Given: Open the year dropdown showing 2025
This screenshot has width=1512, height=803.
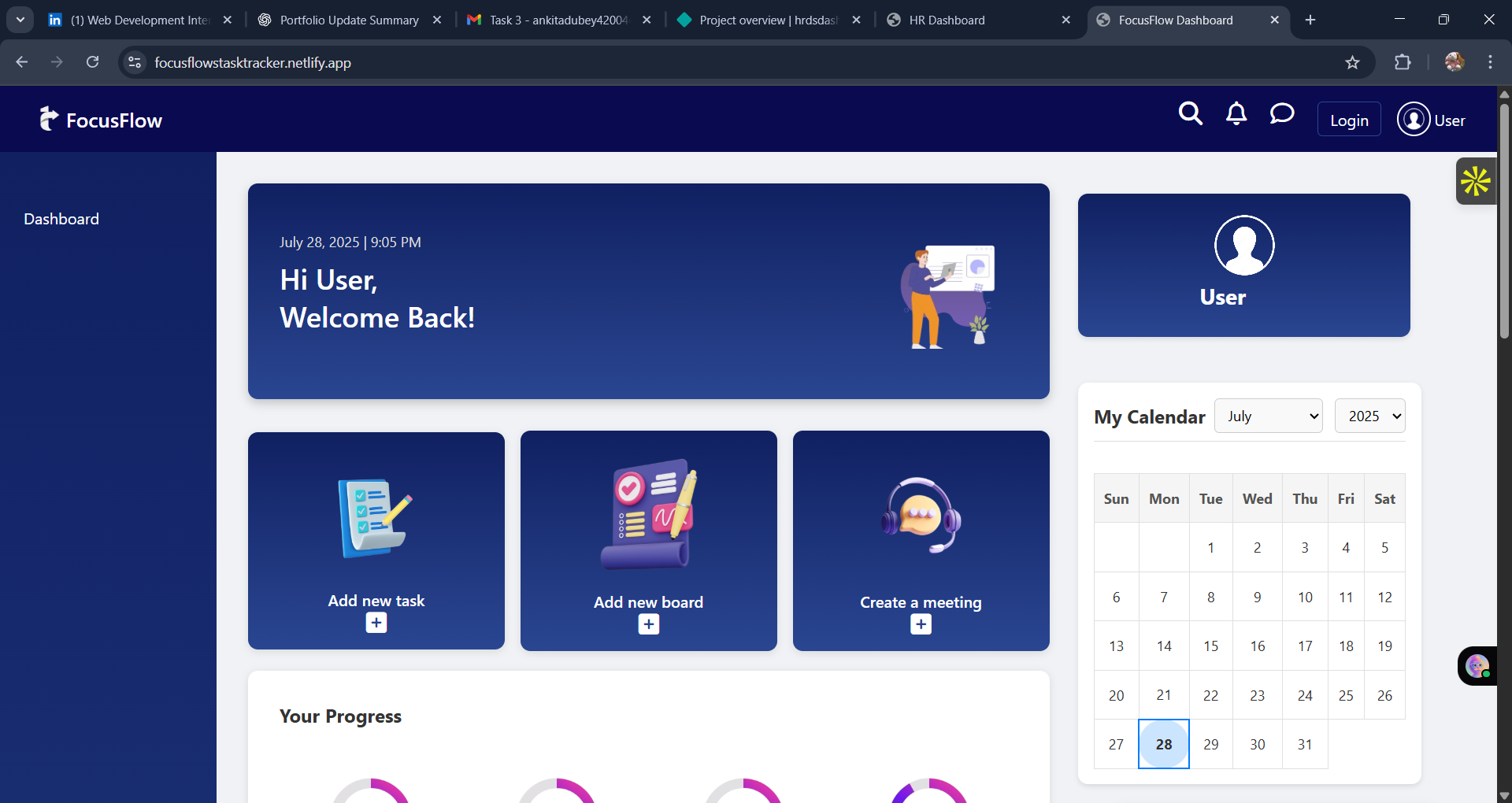Looking at the screenshot, I should pyautogui.click(x=1370, y=416).
